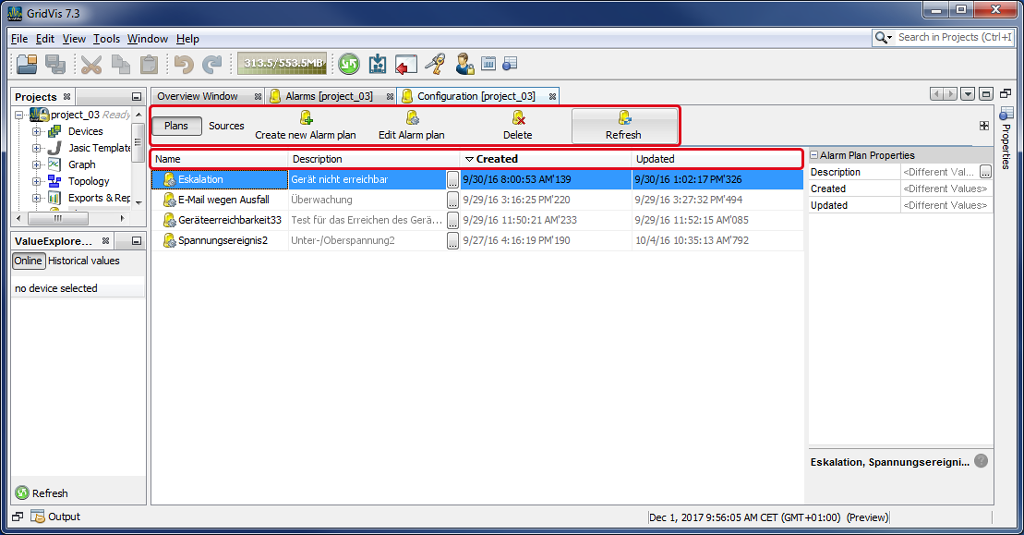
Task: Click the keys icon in main toolbar
Action: click(434, 65)
